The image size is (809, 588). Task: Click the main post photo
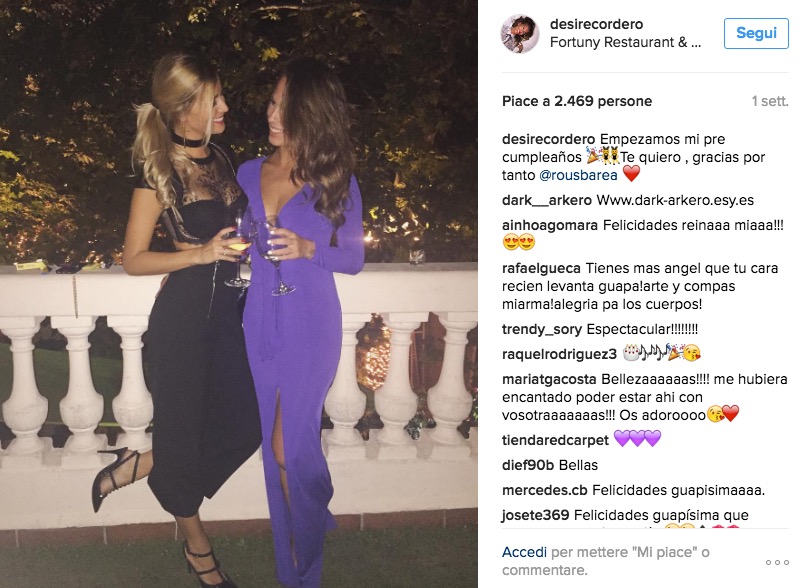239,294
